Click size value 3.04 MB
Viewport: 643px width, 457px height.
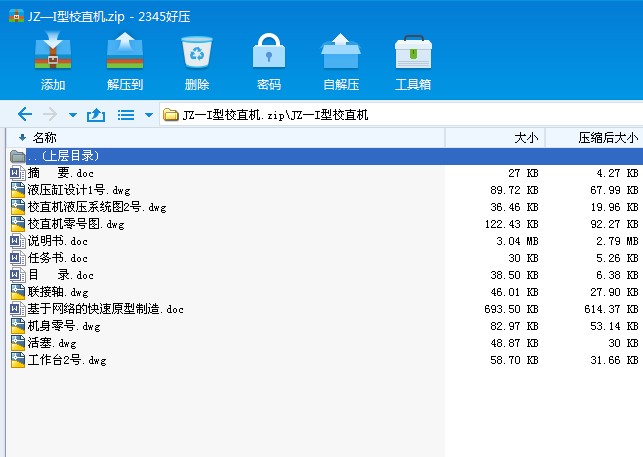(x=517, y=241)
